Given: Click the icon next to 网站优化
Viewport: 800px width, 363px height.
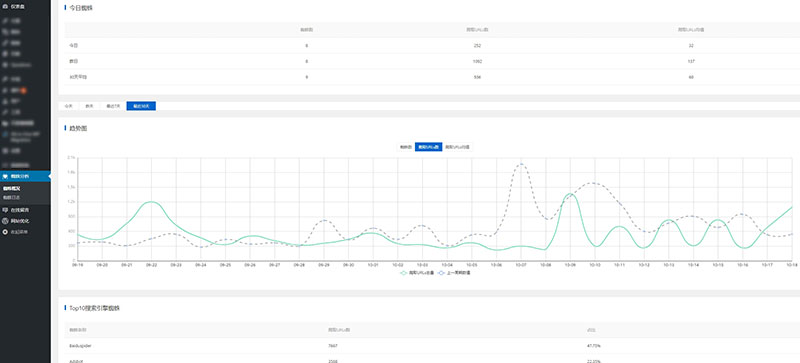Looking at the screenshot, I should [x=5, y=221].
